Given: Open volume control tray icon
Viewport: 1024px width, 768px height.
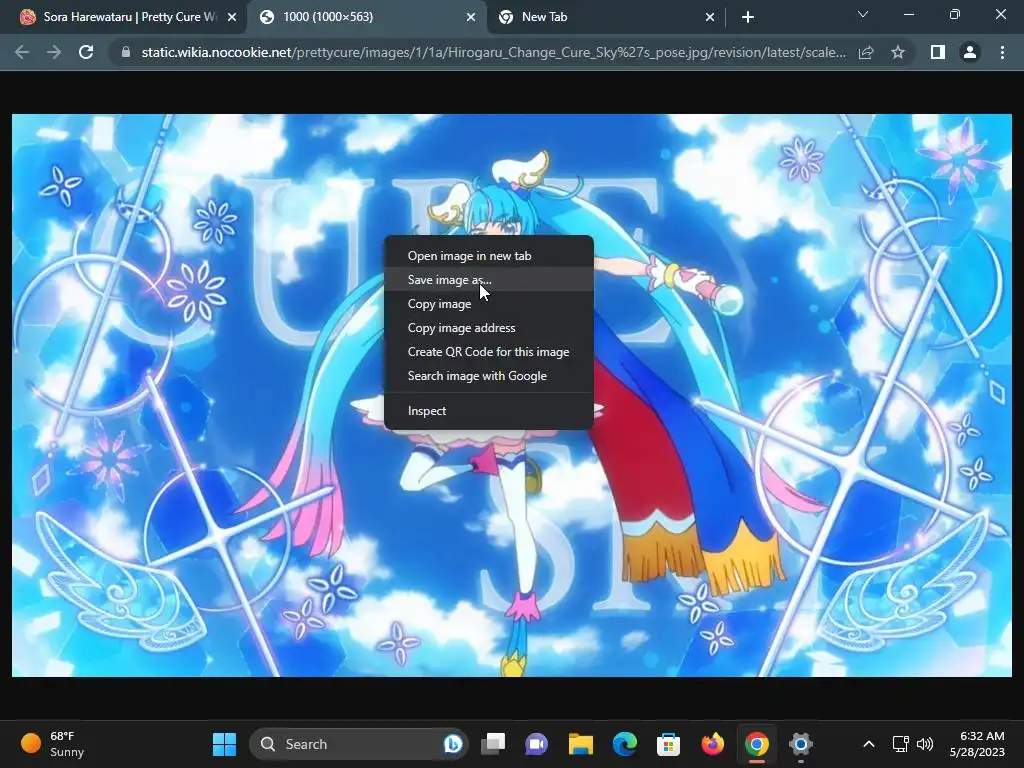Looking at the screenshot, I should (925, 744).
